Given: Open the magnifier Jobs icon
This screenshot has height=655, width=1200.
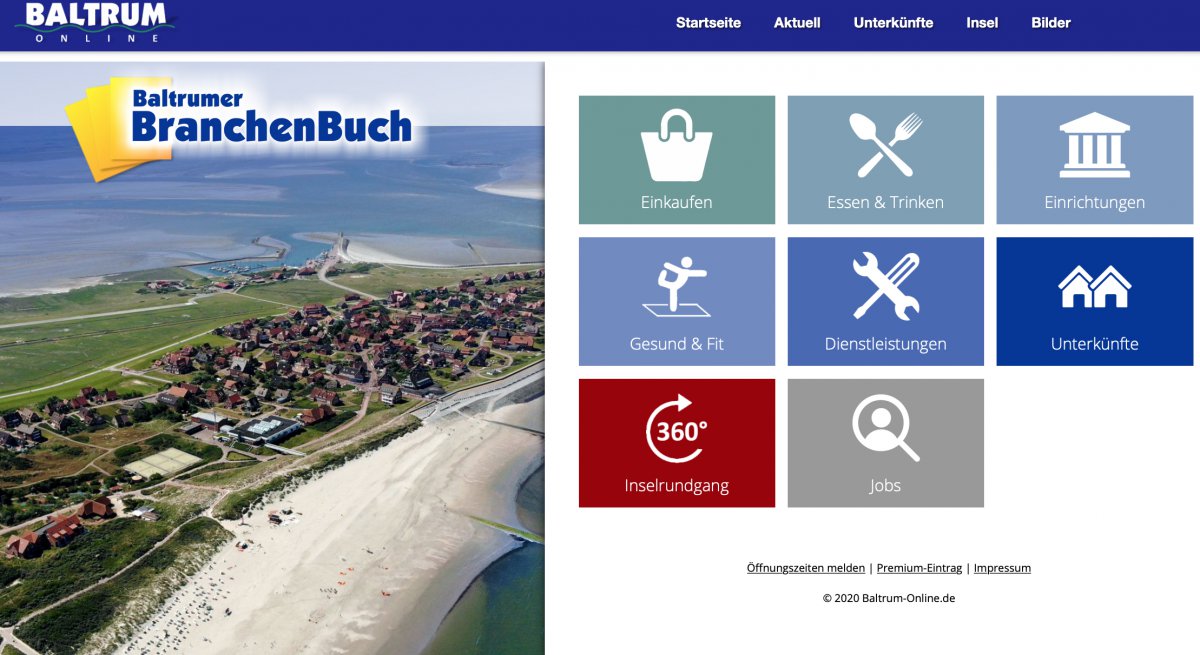Looking at the screenshot, I should (885, 429).
